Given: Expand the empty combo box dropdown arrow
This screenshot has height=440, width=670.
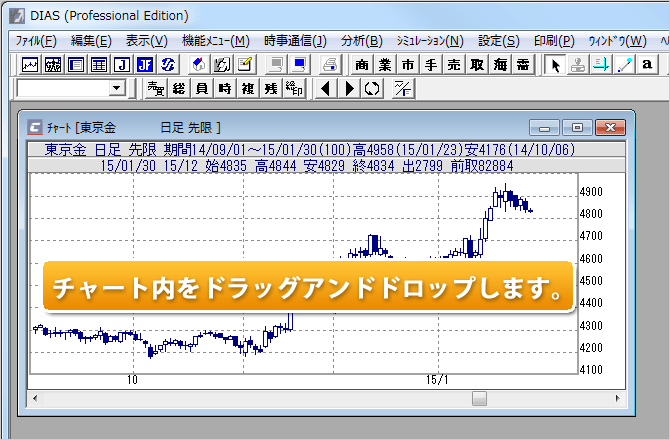Looking at the screenshot, I should coord(118,89).
